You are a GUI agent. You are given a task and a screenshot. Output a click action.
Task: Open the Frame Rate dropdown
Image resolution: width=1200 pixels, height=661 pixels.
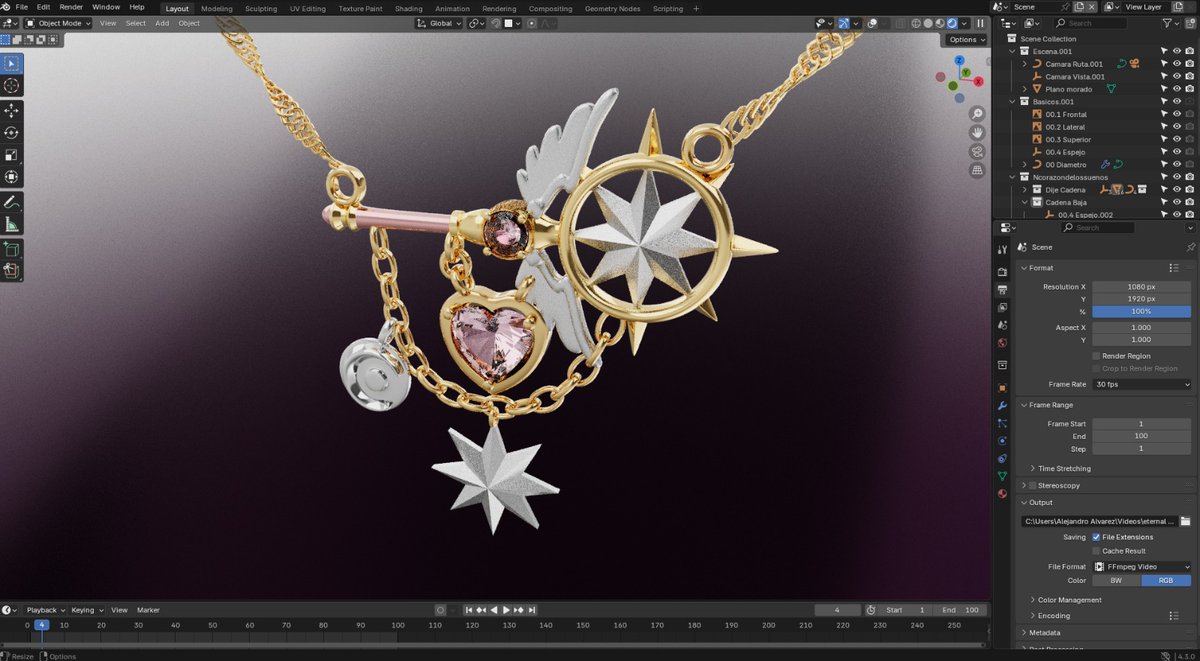[1142, 384]
